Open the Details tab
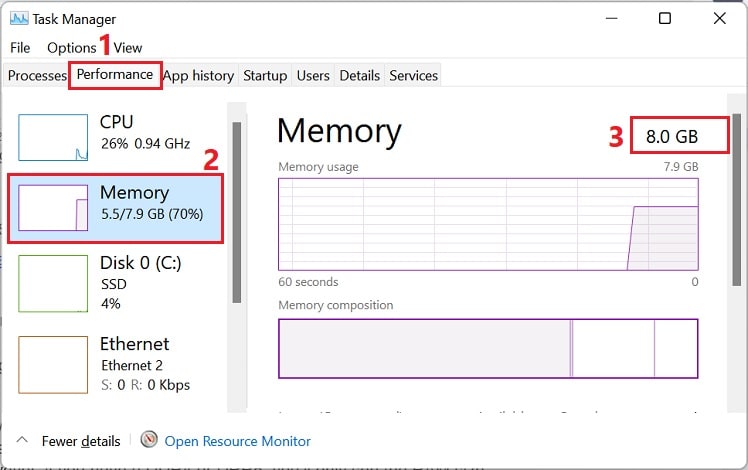 [360, 75]
